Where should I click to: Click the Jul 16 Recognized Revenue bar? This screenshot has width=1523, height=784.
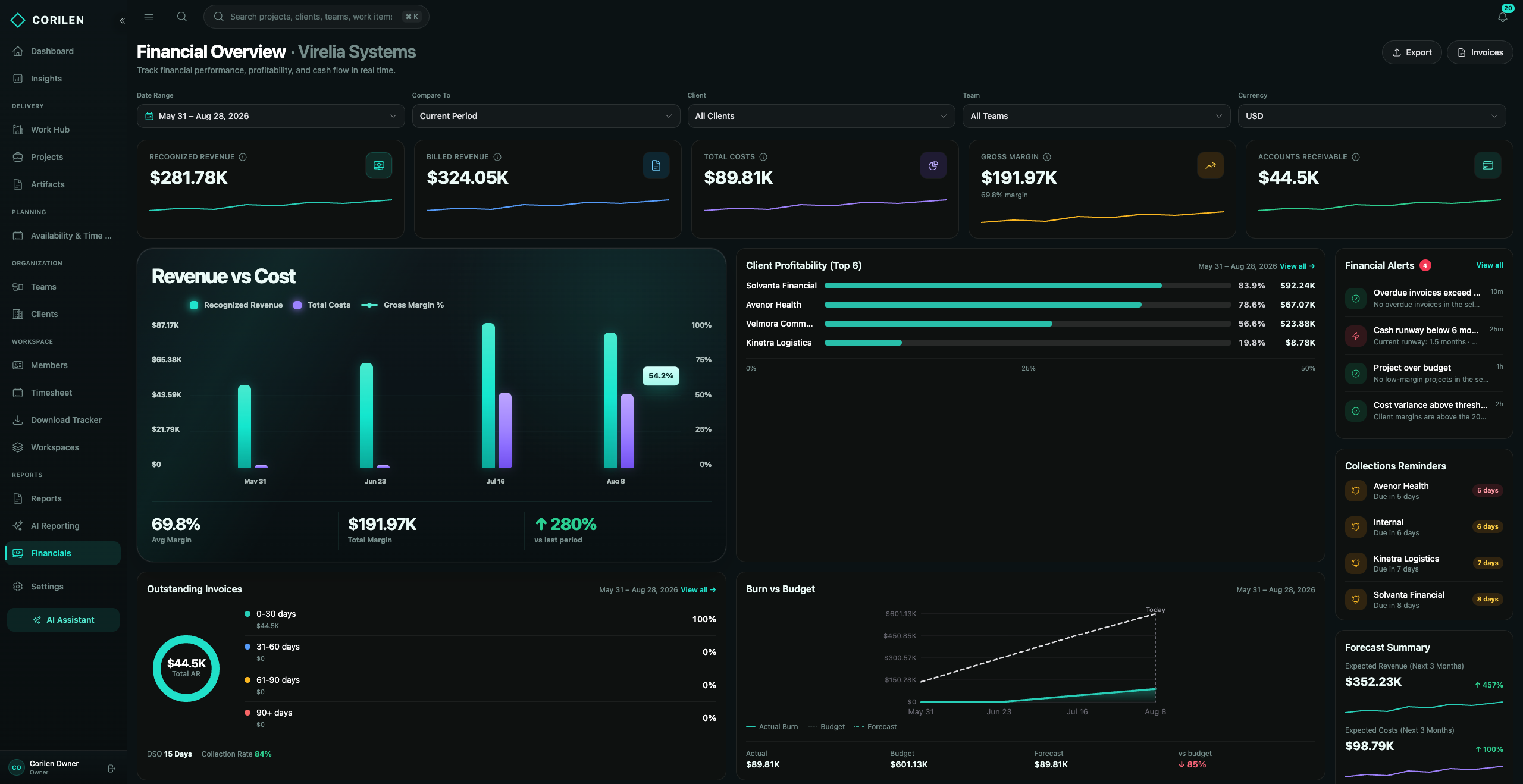click(x=488, y=396)
